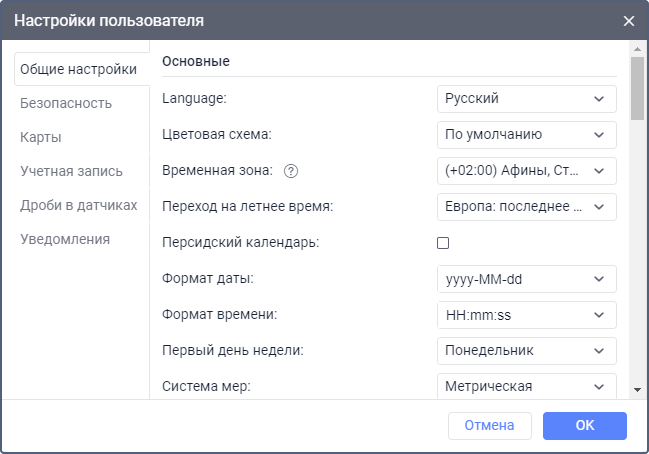Switch to the Безопасность tab
Viewport: 649px width, 454px height.
tap(66, 103)
